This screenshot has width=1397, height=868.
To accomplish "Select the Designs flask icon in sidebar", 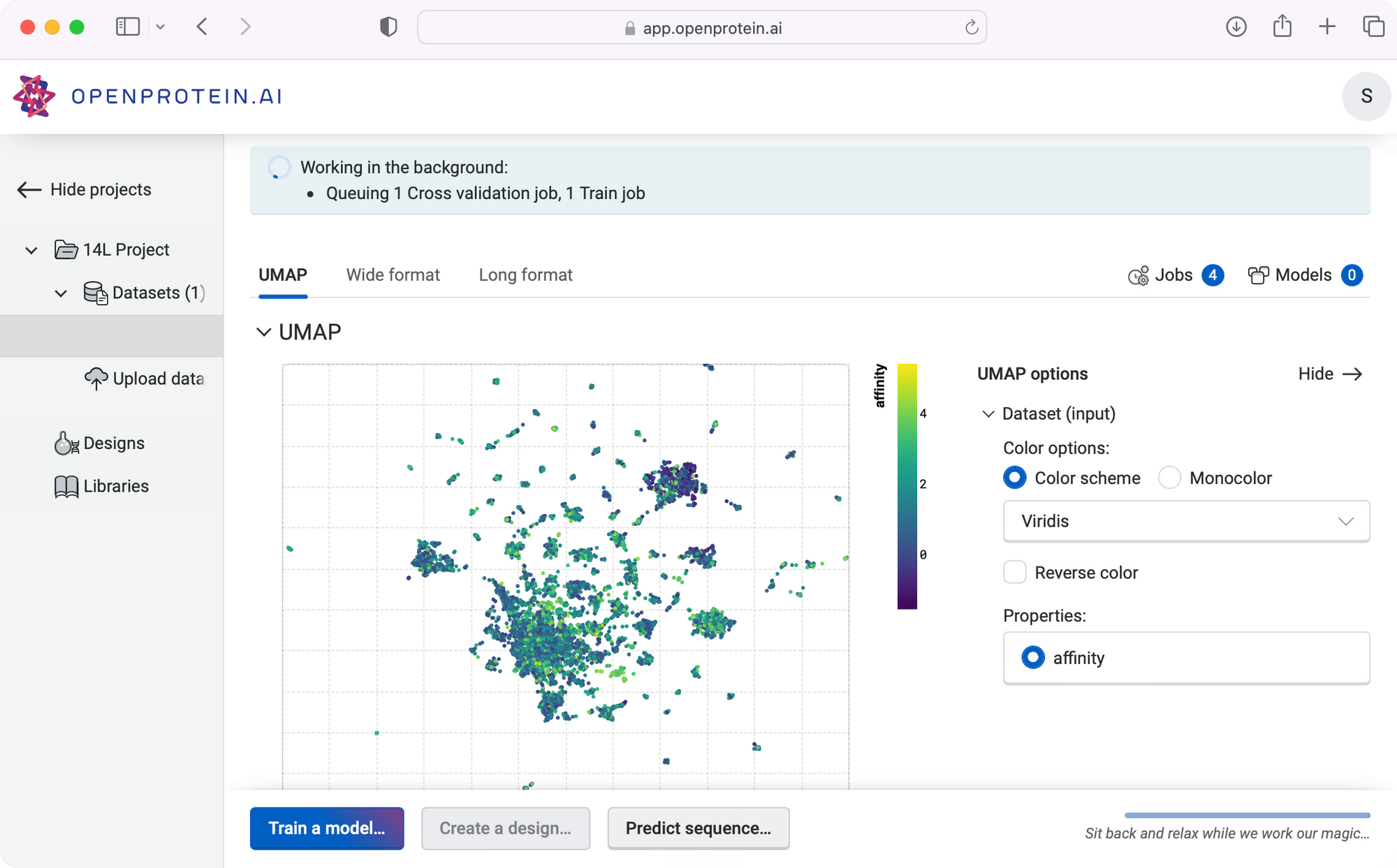I will [x=66, y=443].
